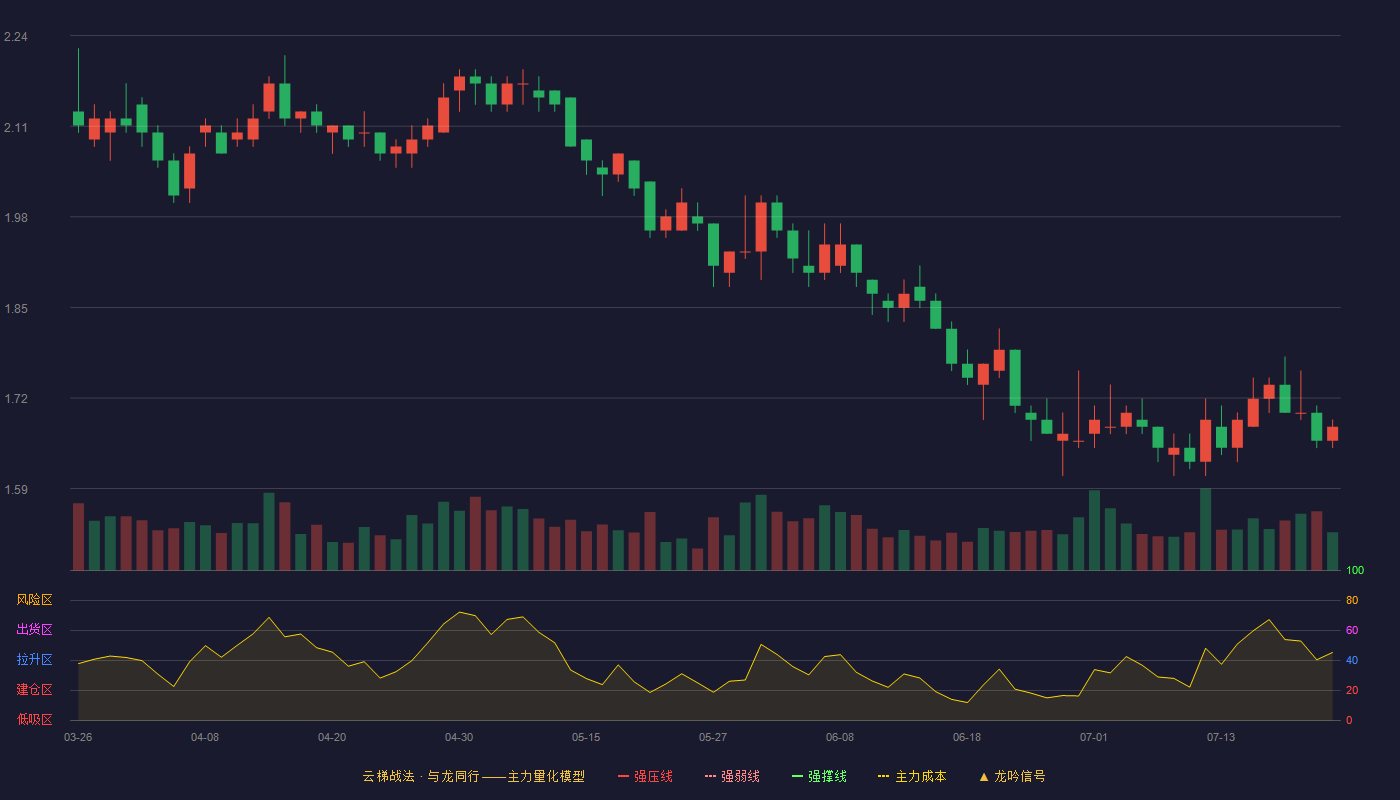Click the 06-18 date axis label
The image size is (1400, 800).
pos(967,737)
